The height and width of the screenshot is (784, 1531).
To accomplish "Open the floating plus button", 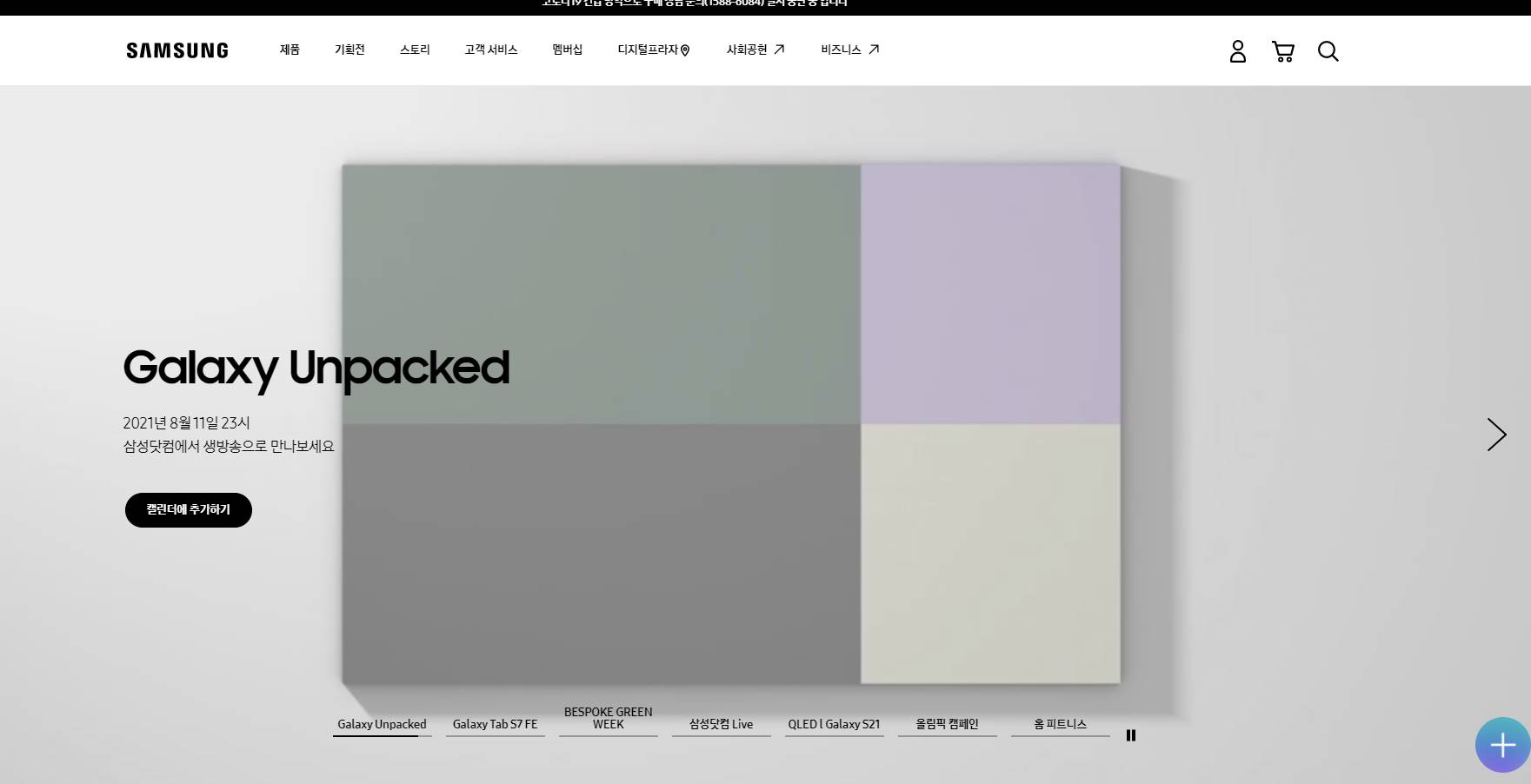I will coord(1502,745).
